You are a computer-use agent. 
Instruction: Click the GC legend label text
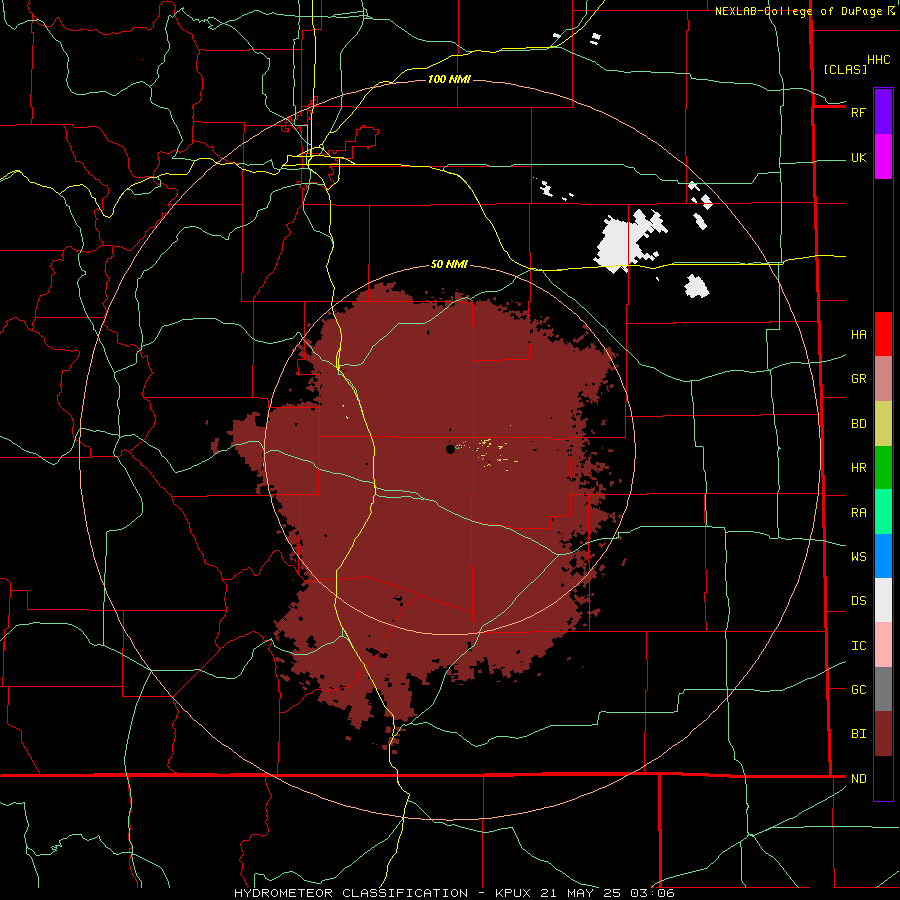pyautogui.click(x=858, y=690)
